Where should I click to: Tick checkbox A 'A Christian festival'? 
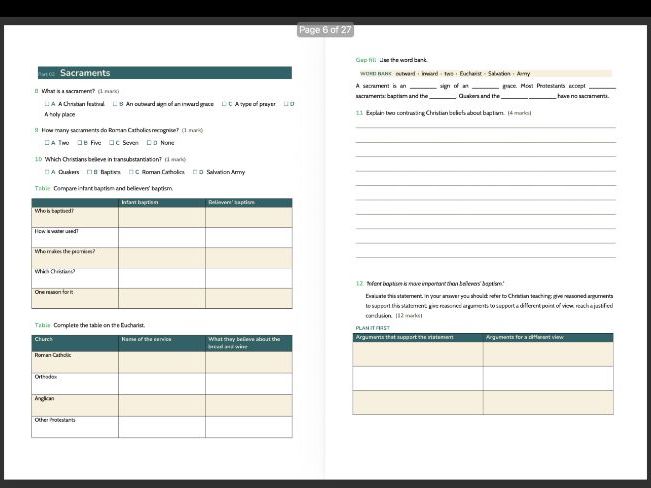pos(46,104)
